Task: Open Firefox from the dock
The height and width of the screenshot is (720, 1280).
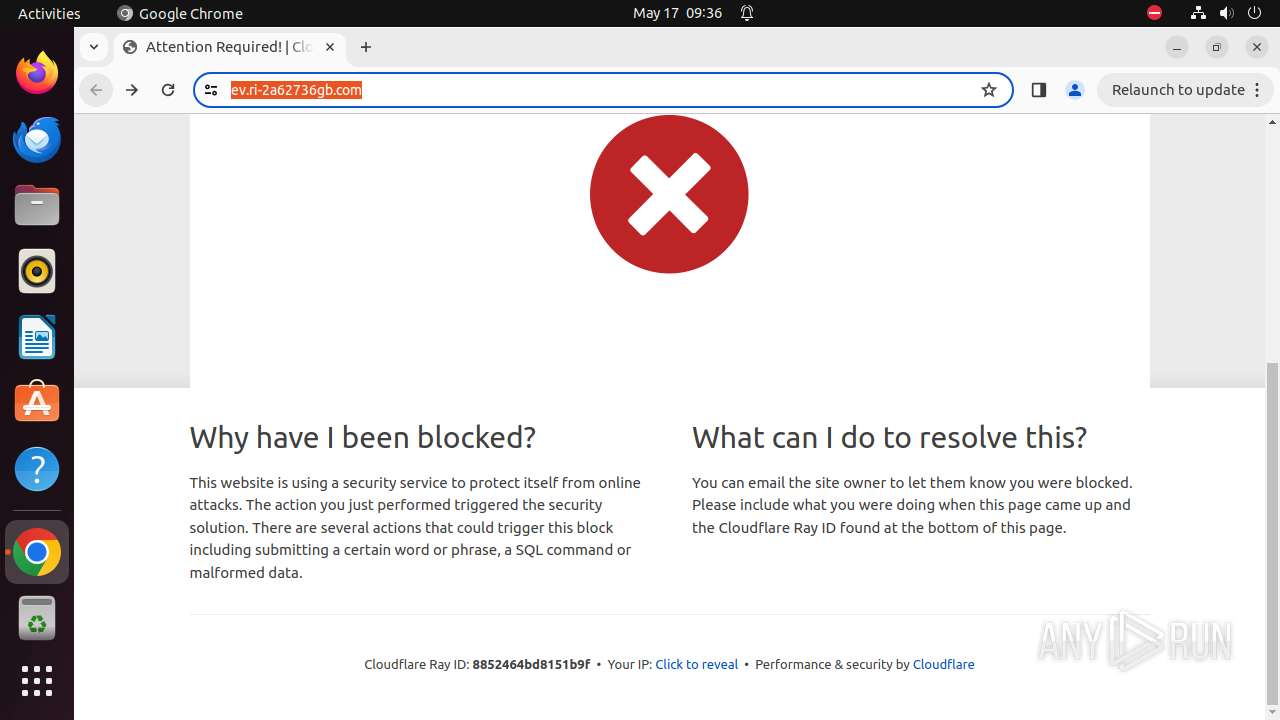Action: (37, 73)
